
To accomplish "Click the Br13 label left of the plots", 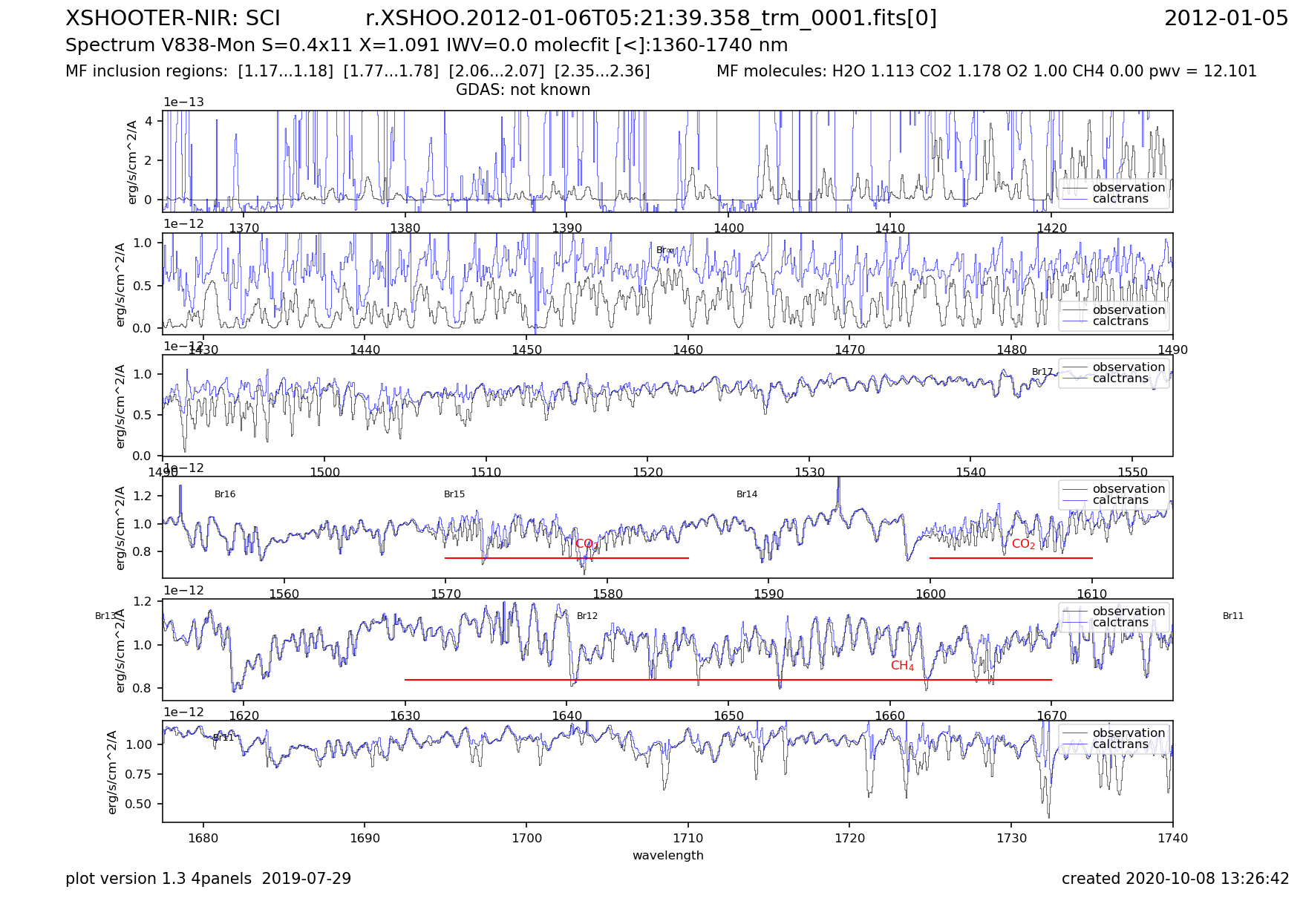I will pyautogui.click(x=105, y=616).
